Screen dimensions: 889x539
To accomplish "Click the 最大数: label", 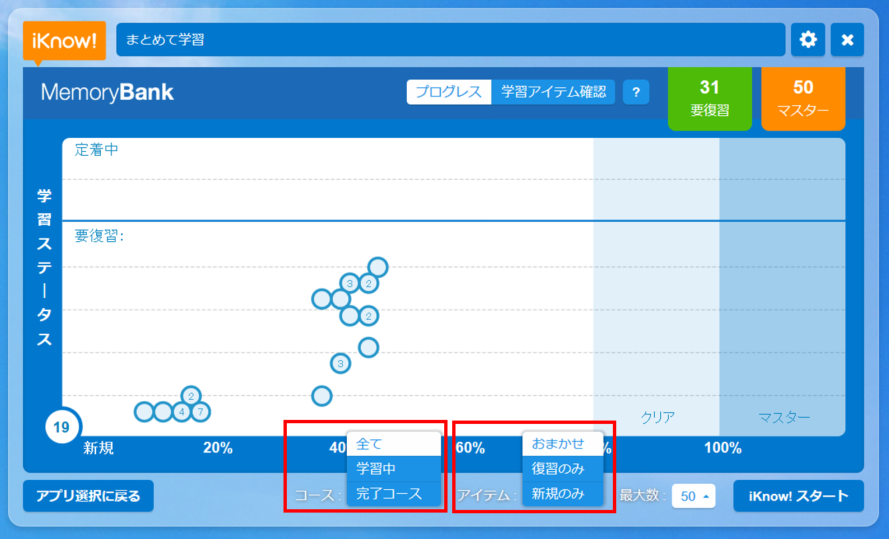I will 642,495.
